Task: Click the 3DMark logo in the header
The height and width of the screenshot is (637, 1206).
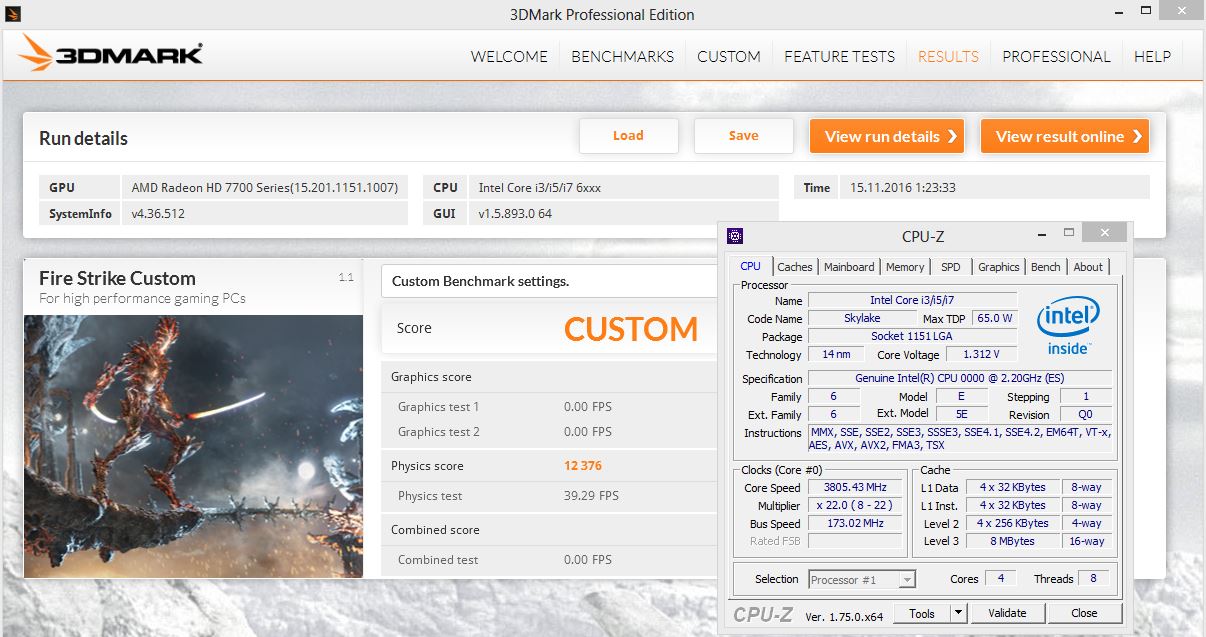Action: click(x=111, y=53)
